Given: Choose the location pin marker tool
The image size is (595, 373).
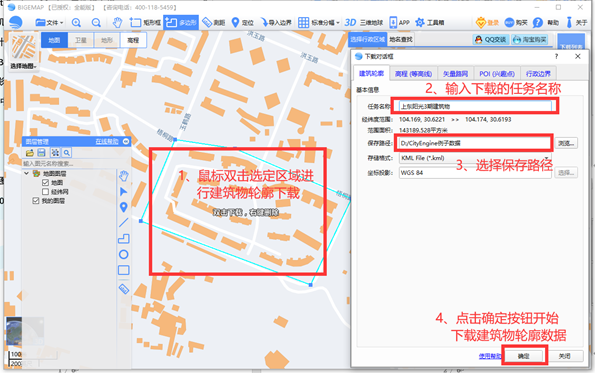Looking at the screenshot, I should pyautogui.click(x=123, y=207).
